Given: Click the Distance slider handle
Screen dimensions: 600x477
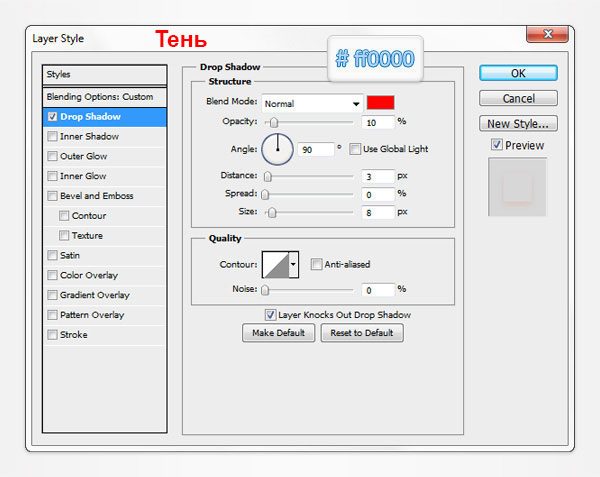Looking at the screenshot, I should point(268,177).
